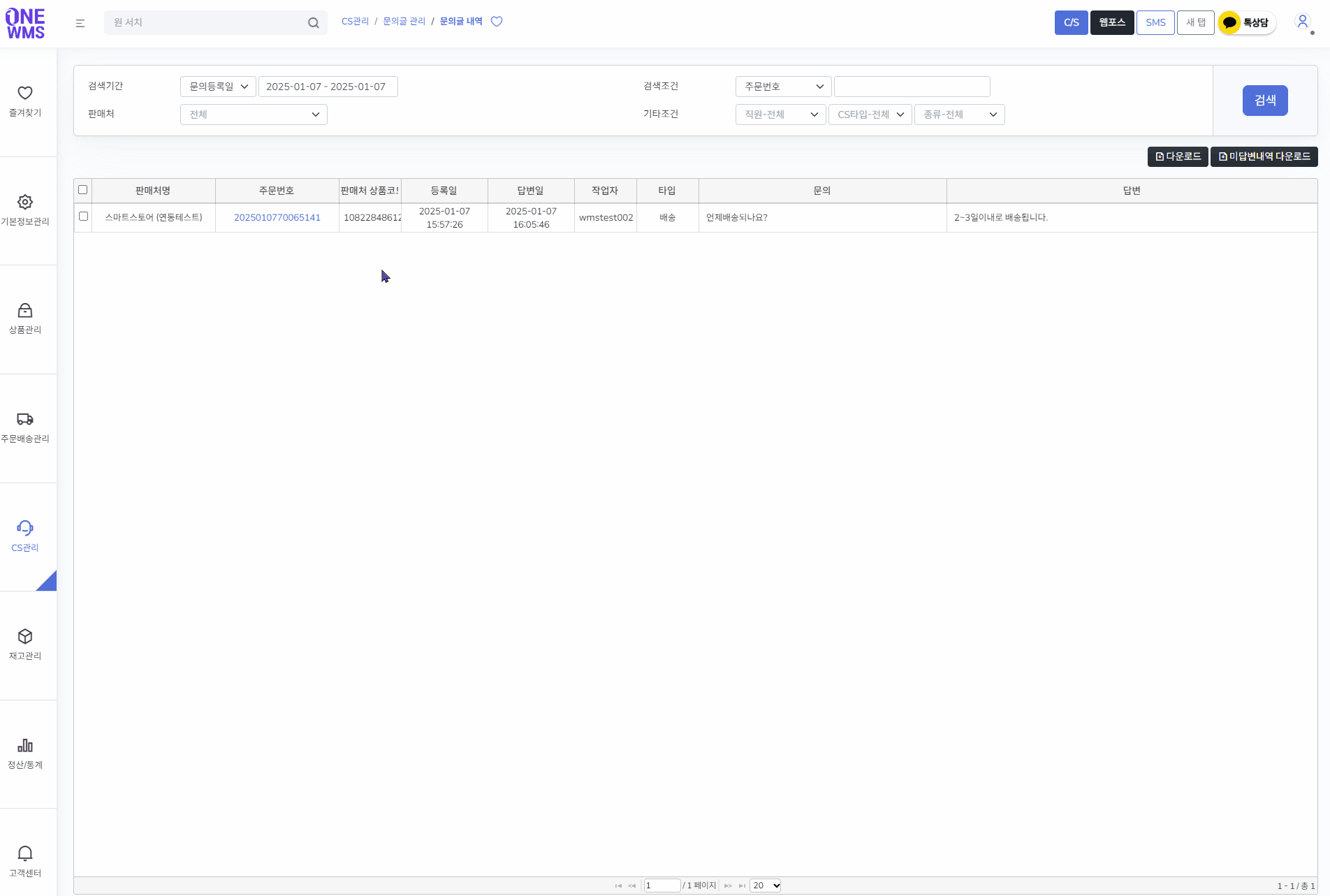Viewport: 1330px width, 896px height.
Task: Go to CS관리 breadcrumb link
Action: tap(355, 22)
